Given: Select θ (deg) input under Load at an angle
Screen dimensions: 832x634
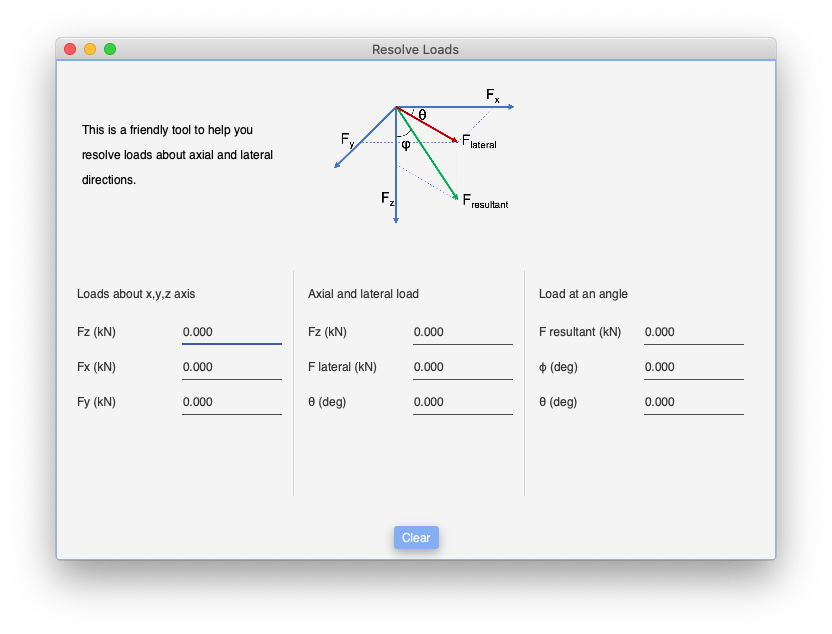Looking at the screenshot, I should pos(694,403).
